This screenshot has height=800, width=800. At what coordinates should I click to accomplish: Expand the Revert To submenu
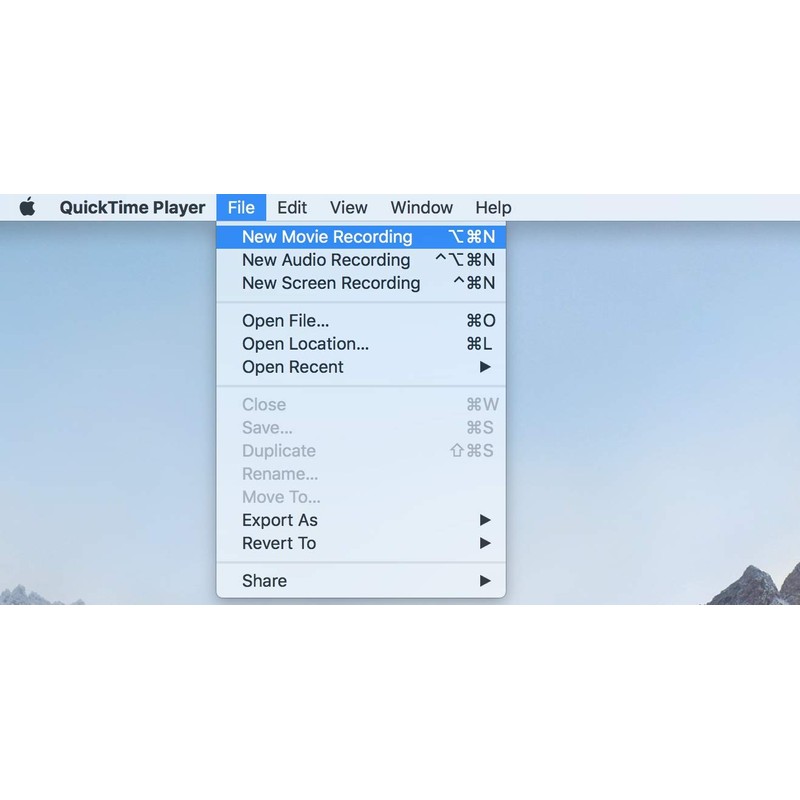point(361,543)
